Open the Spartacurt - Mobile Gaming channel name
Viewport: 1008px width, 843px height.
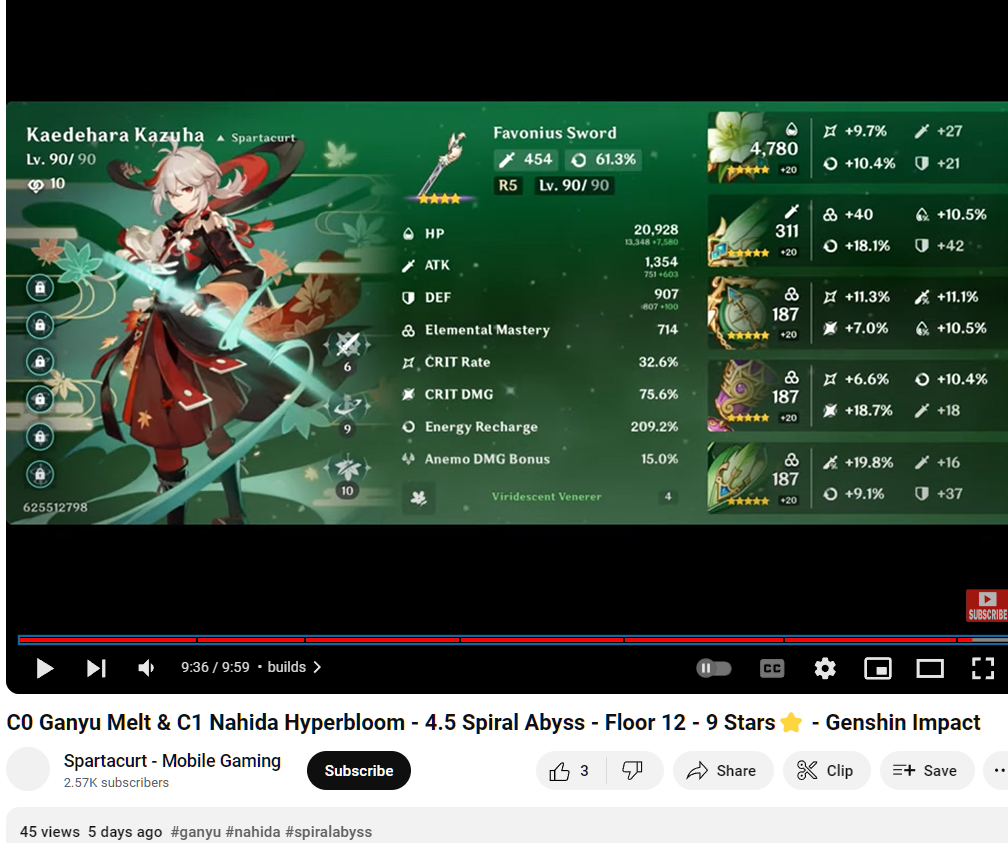[172, 761]
